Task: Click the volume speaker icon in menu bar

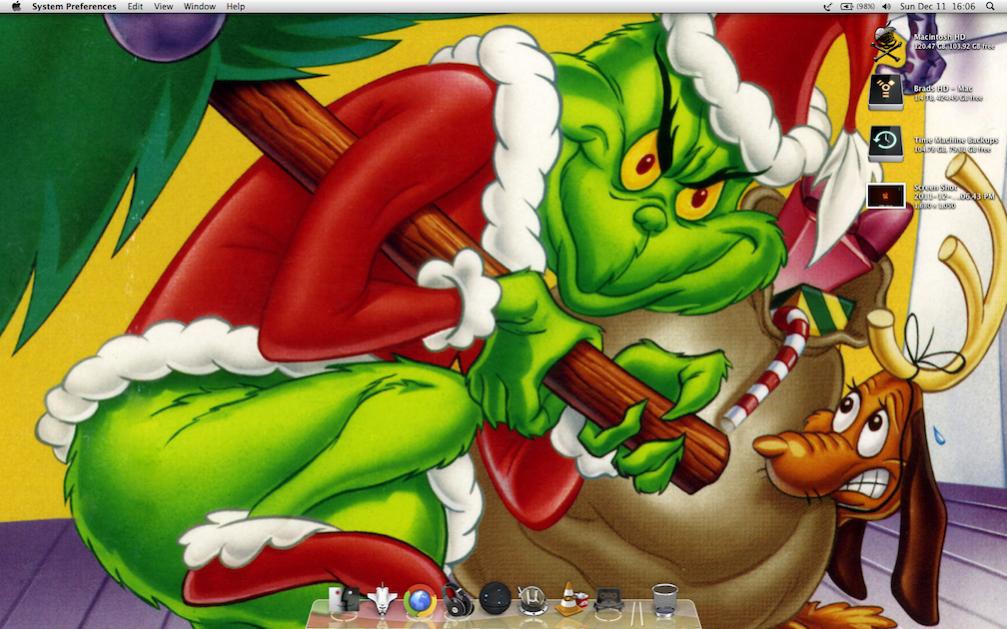Action: point(887,6)
